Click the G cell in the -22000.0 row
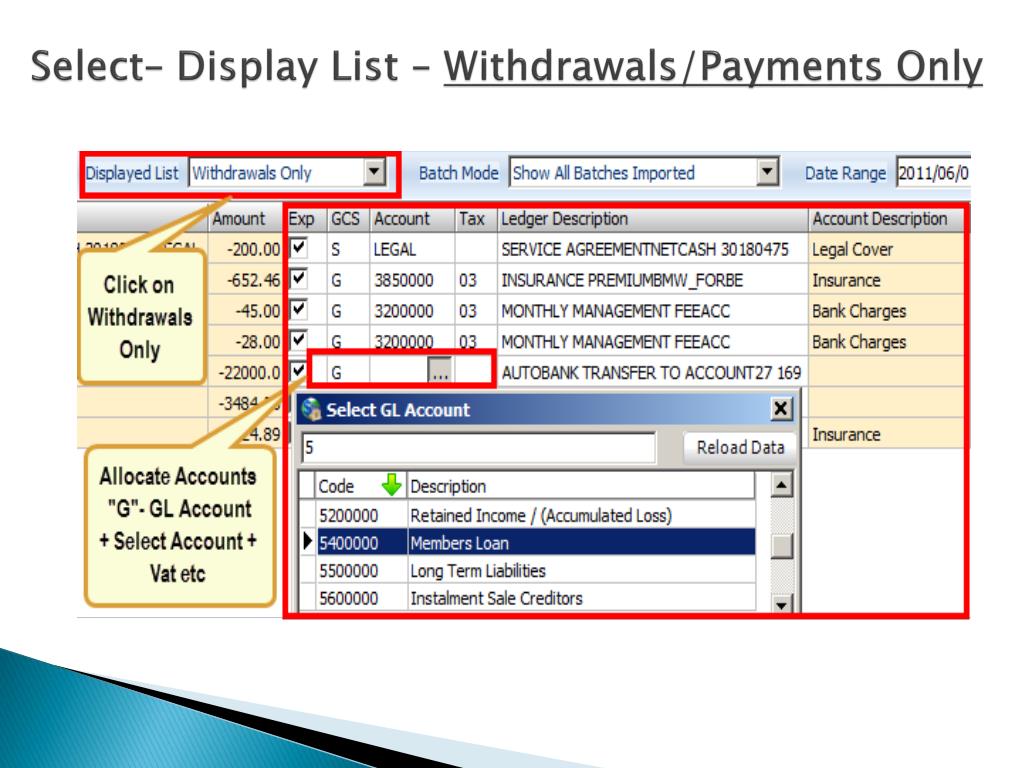The height and width of the screenshot is (768, 1024). click(x=348, y=372)
